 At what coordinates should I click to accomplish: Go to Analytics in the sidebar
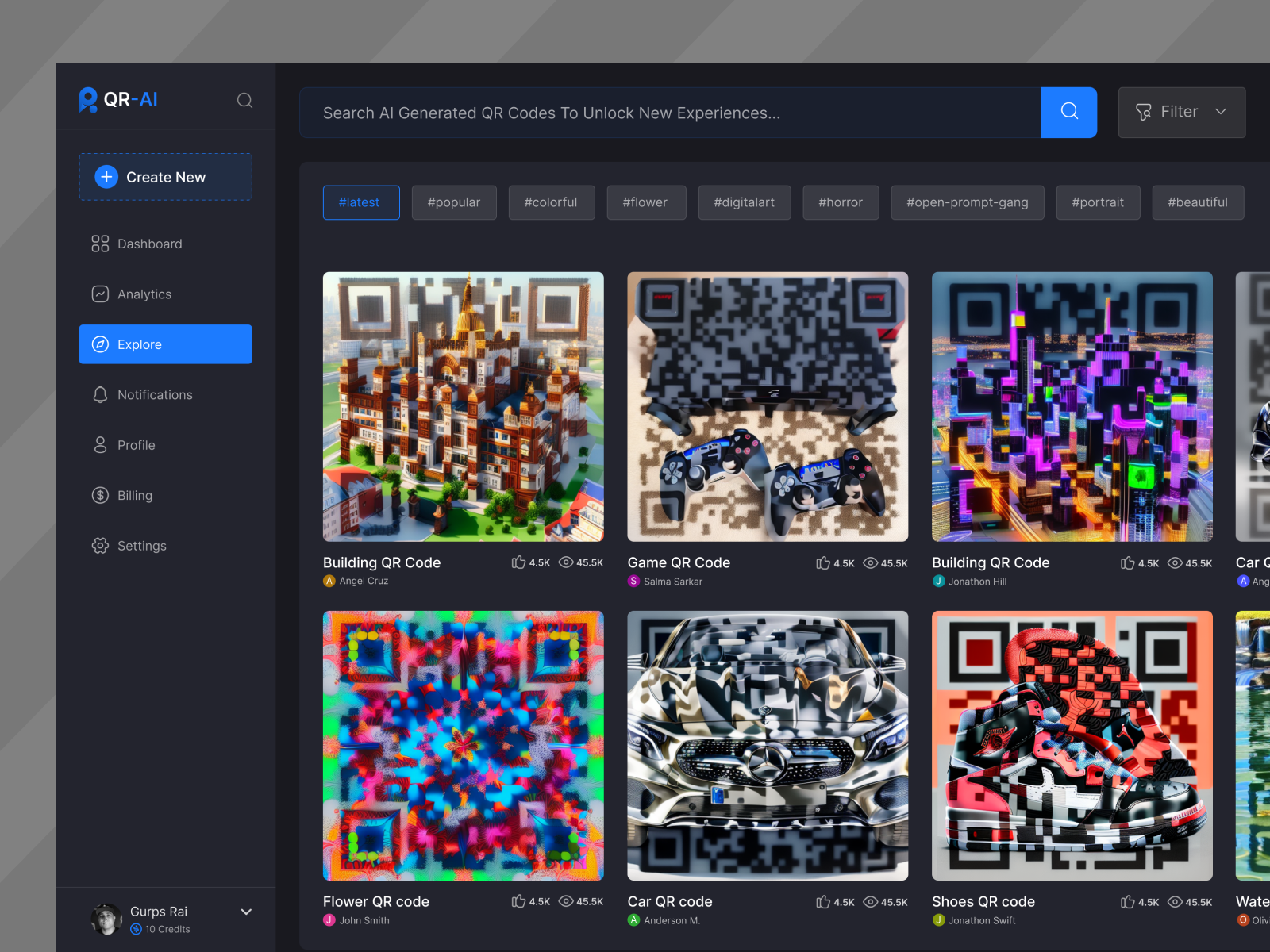pyautogui.click(x=144, y=294)
